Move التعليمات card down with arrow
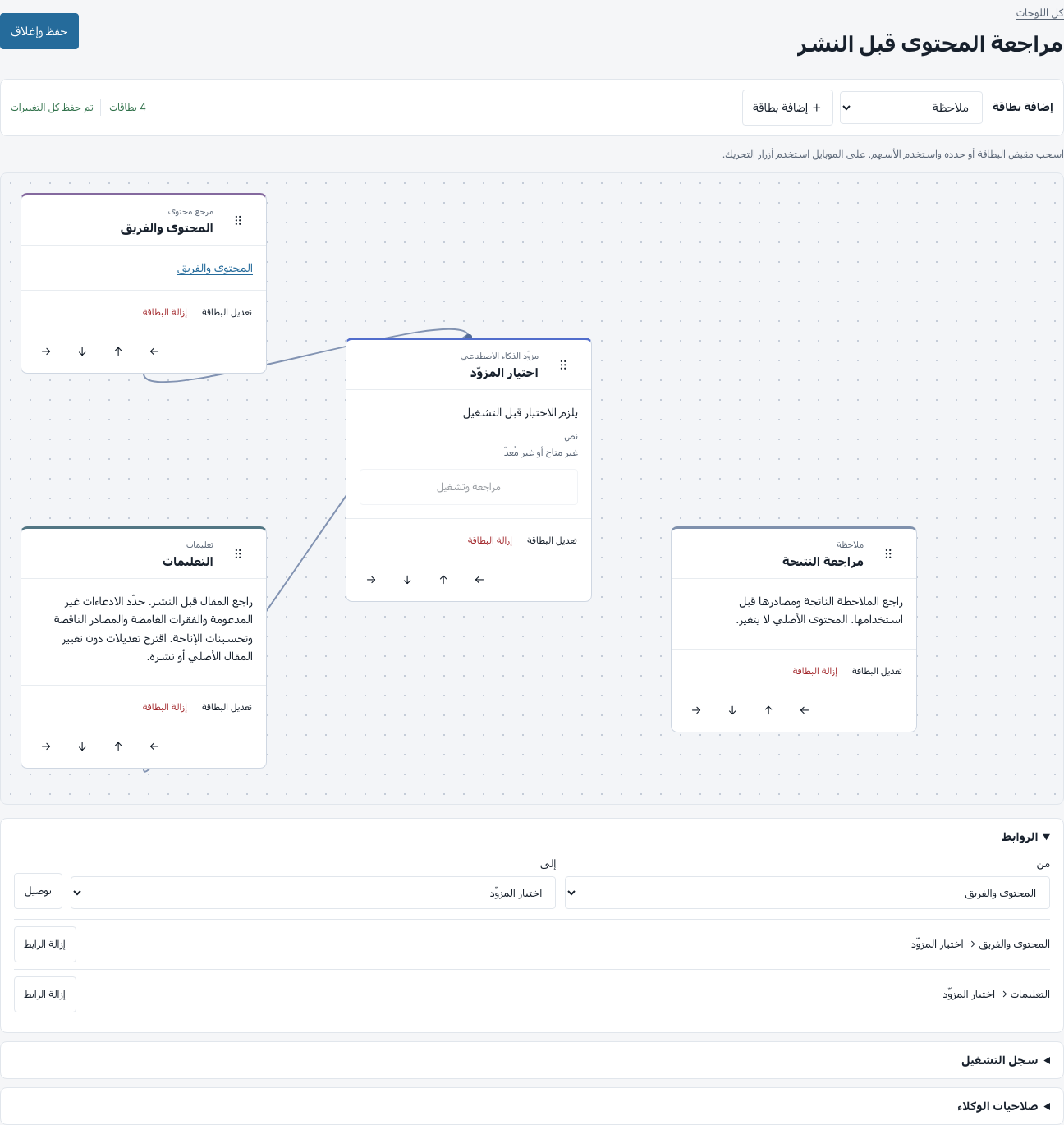 coord(82,746)
